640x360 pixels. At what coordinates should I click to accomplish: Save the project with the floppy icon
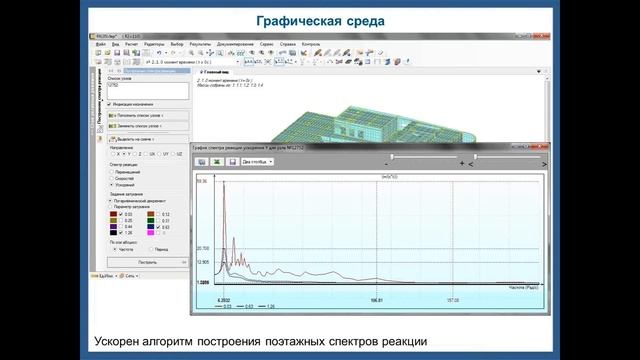point(117,53)
